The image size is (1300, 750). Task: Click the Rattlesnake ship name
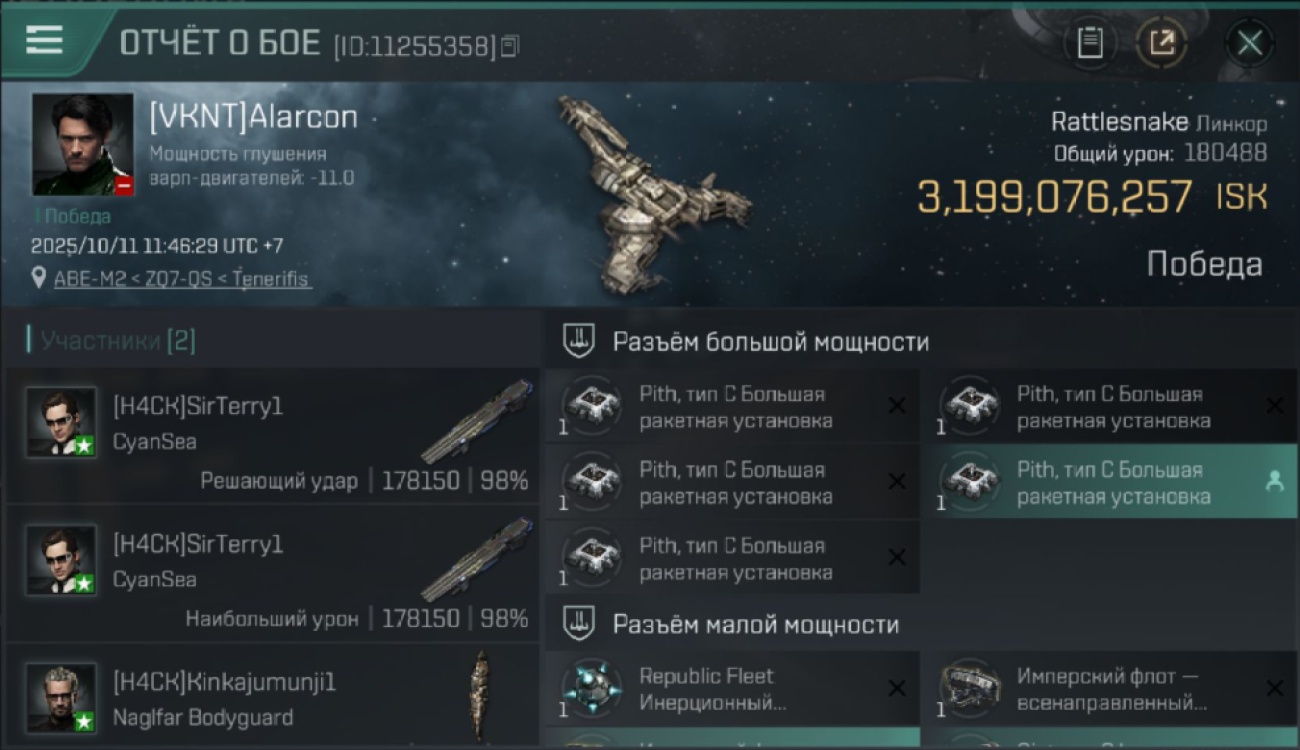[1120, 122]
